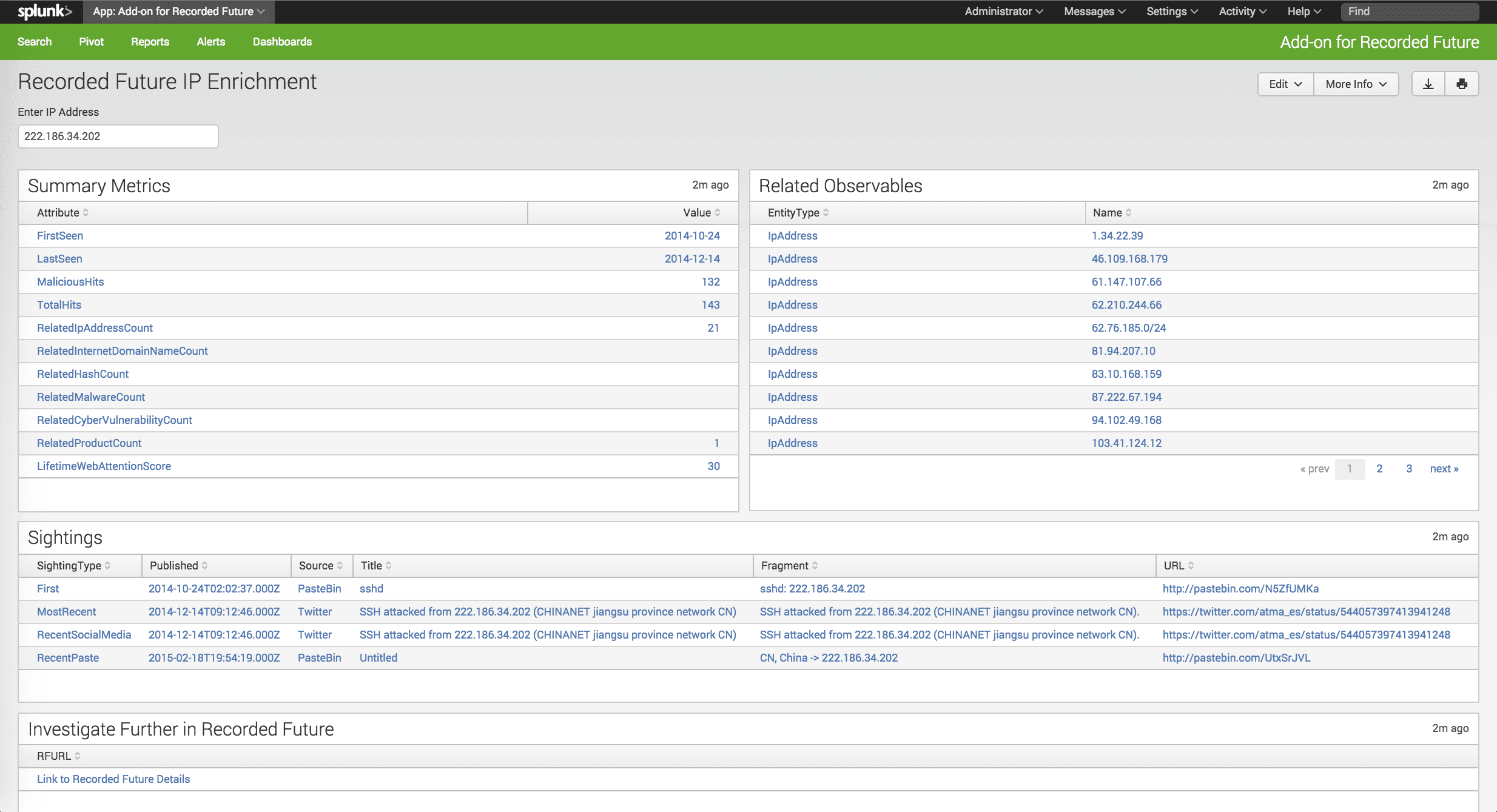Sort Summary Metrics by Value
The width and height of the screenshot is (1497, 812).
701,213
